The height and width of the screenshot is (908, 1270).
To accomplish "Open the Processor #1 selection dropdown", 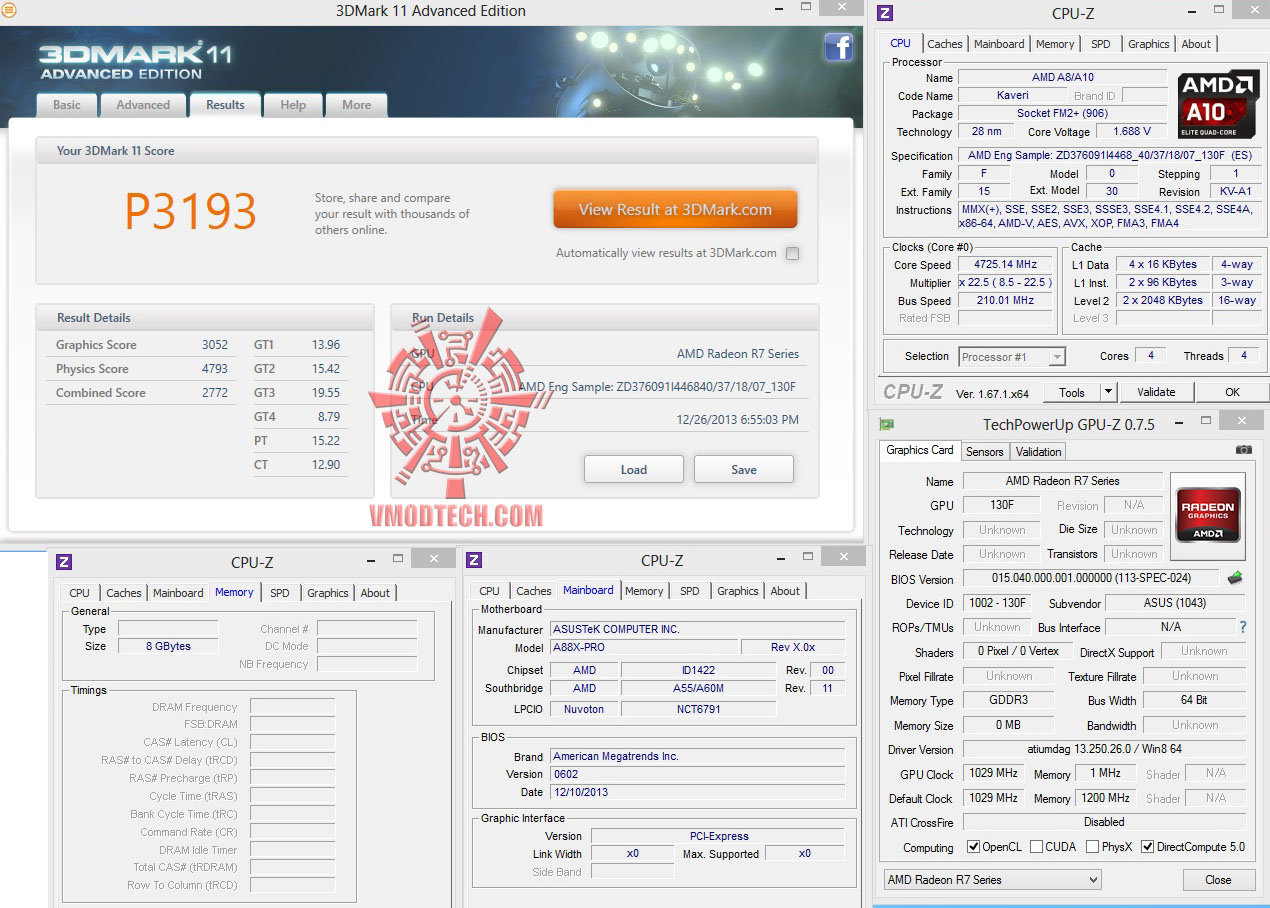I will (x=1012, y=357).
